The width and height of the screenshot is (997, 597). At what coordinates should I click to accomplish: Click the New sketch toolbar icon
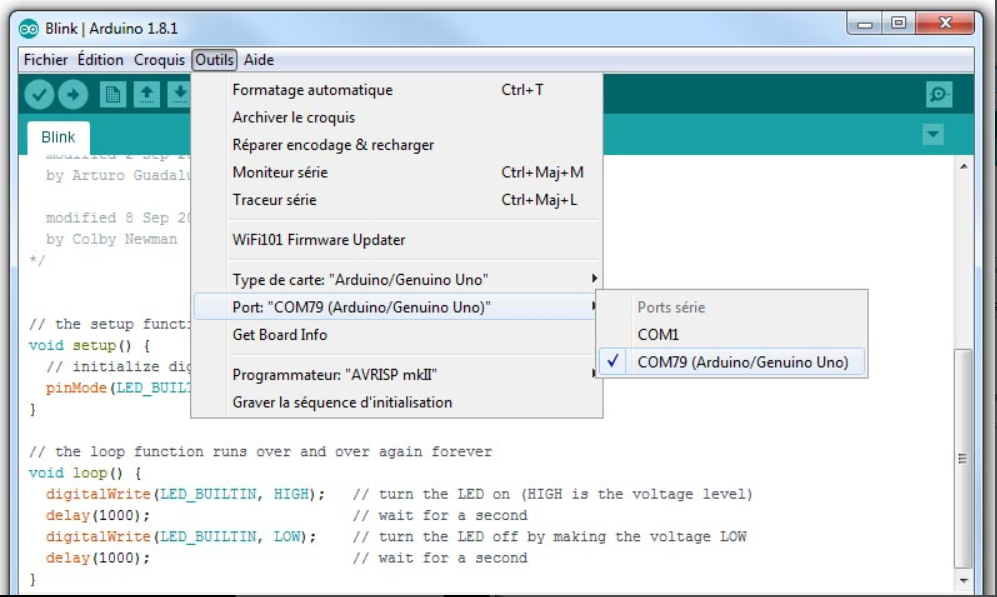tap(113, 94)
